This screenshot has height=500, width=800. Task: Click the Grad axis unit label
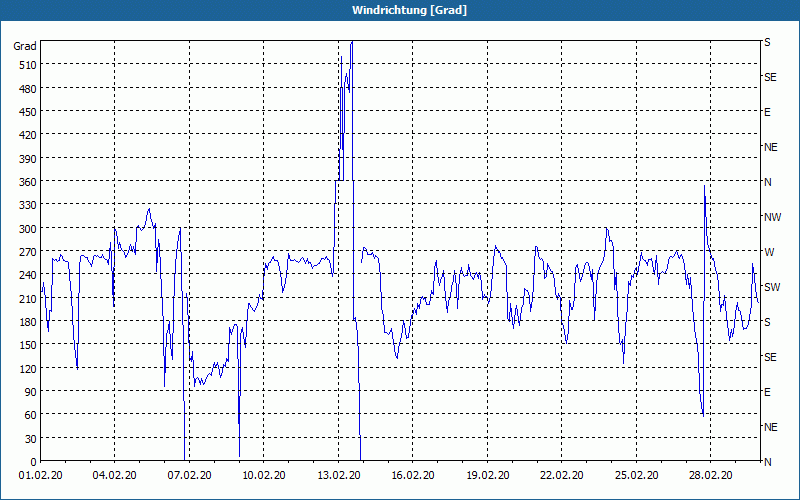pos(25,46)
